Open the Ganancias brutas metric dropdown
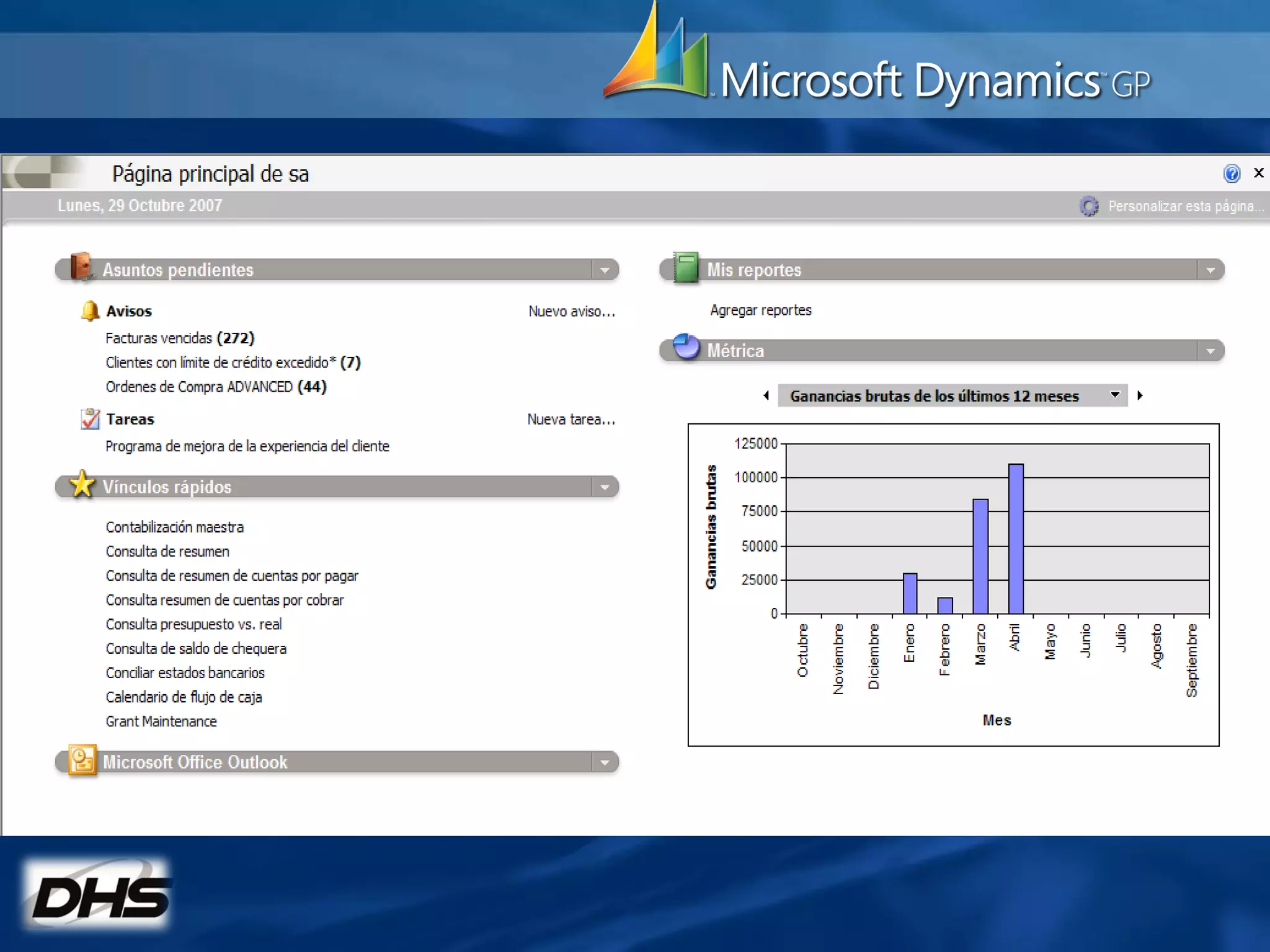 coord(1114,395)
